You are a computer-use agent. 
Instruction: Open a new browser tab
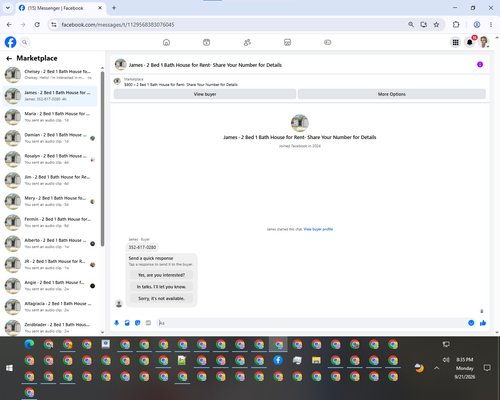pos(114,8)
